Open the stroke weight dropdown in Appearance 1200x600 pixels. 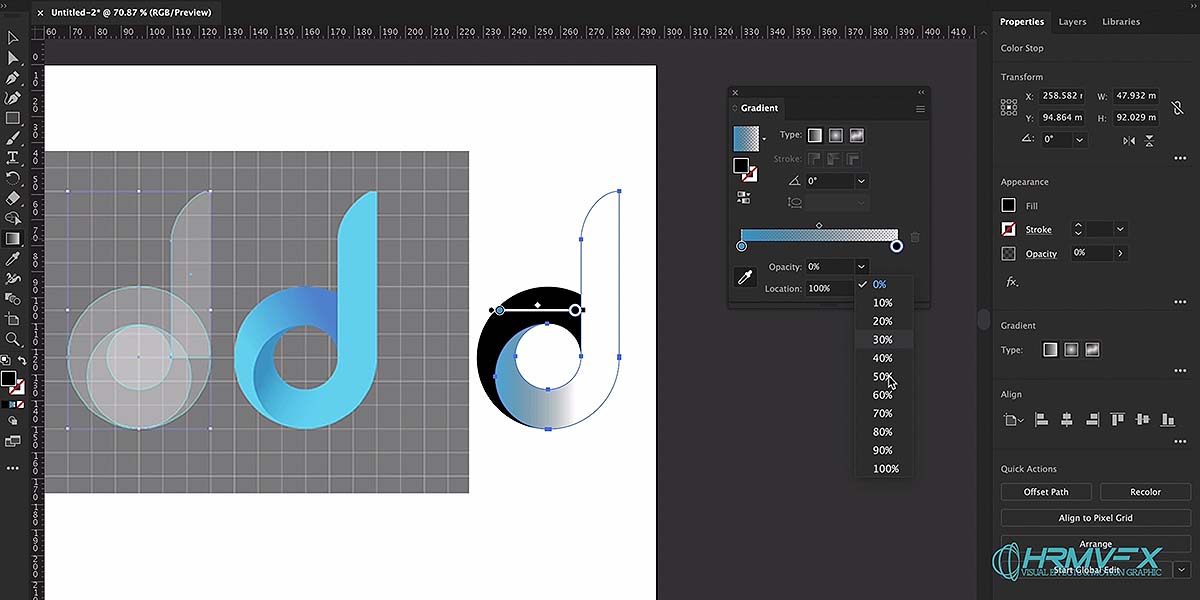(1120, 229)
